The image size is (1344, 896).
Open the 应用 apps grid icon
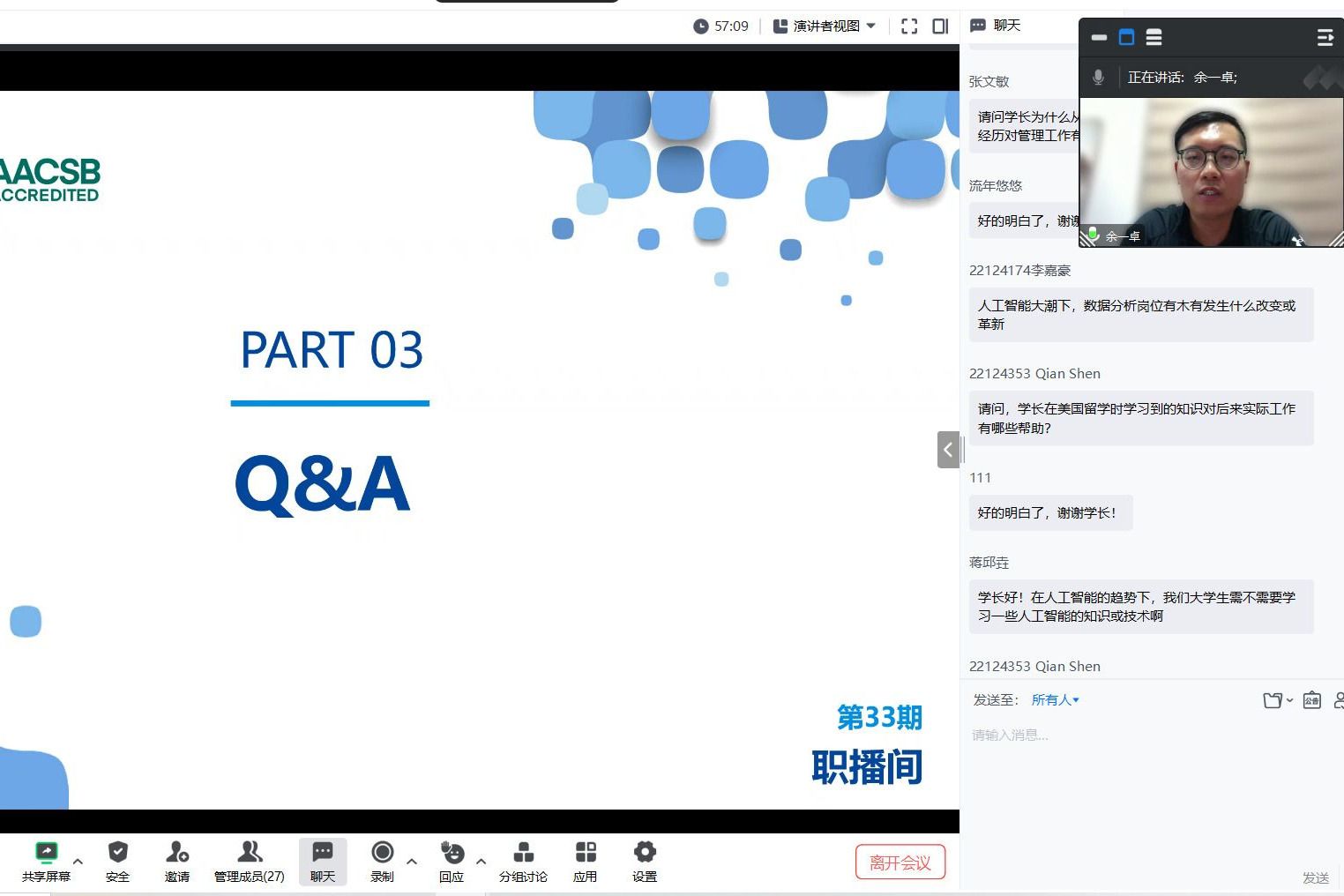tap(585, 860)
